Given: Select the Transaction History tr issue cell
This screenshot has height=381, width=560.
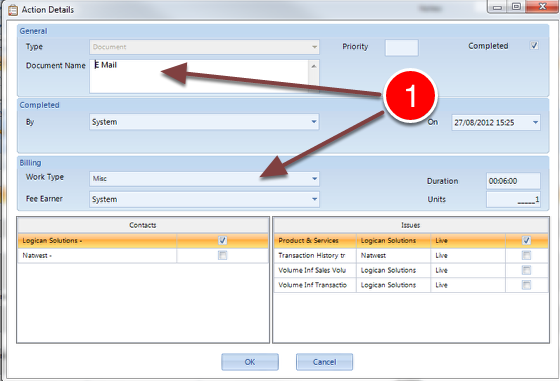Looking at the screenshot, I should click(x=315, y=256).
